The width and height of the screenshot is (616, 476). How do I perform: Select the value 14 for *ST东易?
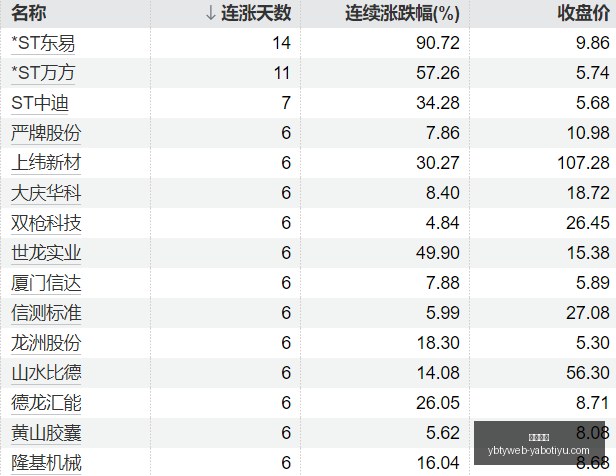coord(282,43)
